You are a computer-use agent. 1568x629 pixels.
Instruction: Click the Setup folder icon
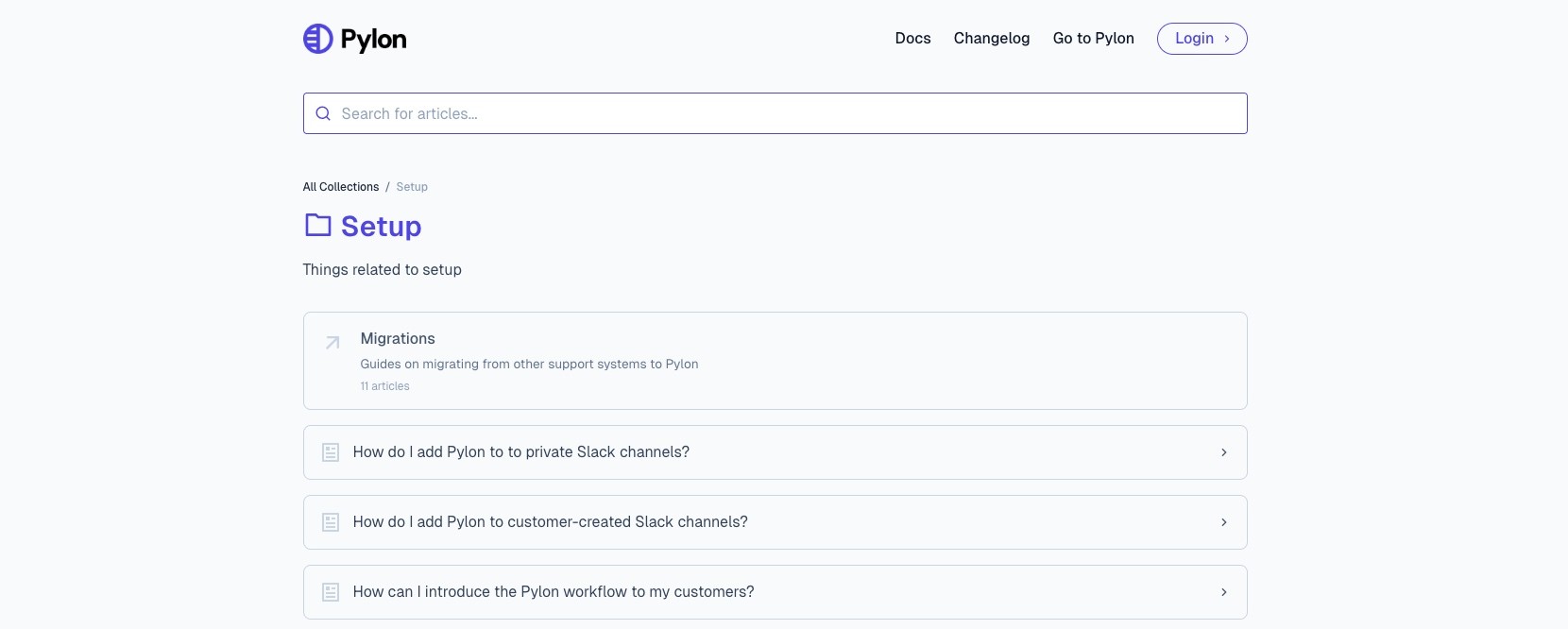tap(318, 225)
